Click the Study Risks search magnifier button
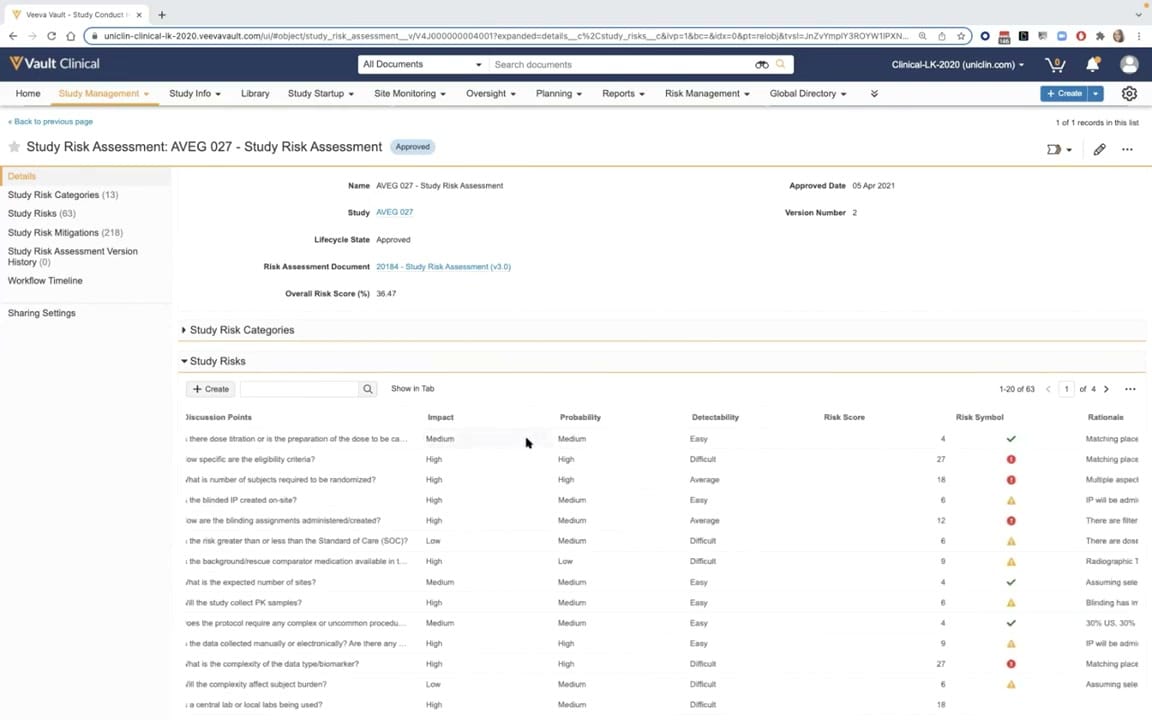The image size is (1152, 720). pos(367,389)
